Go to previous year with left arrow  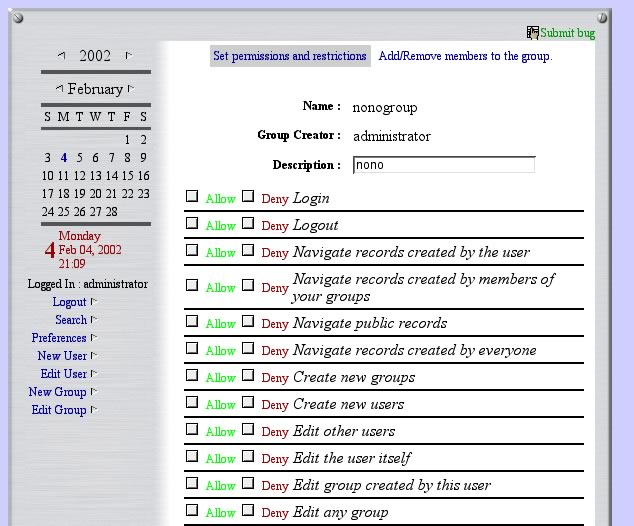(62, 56)
